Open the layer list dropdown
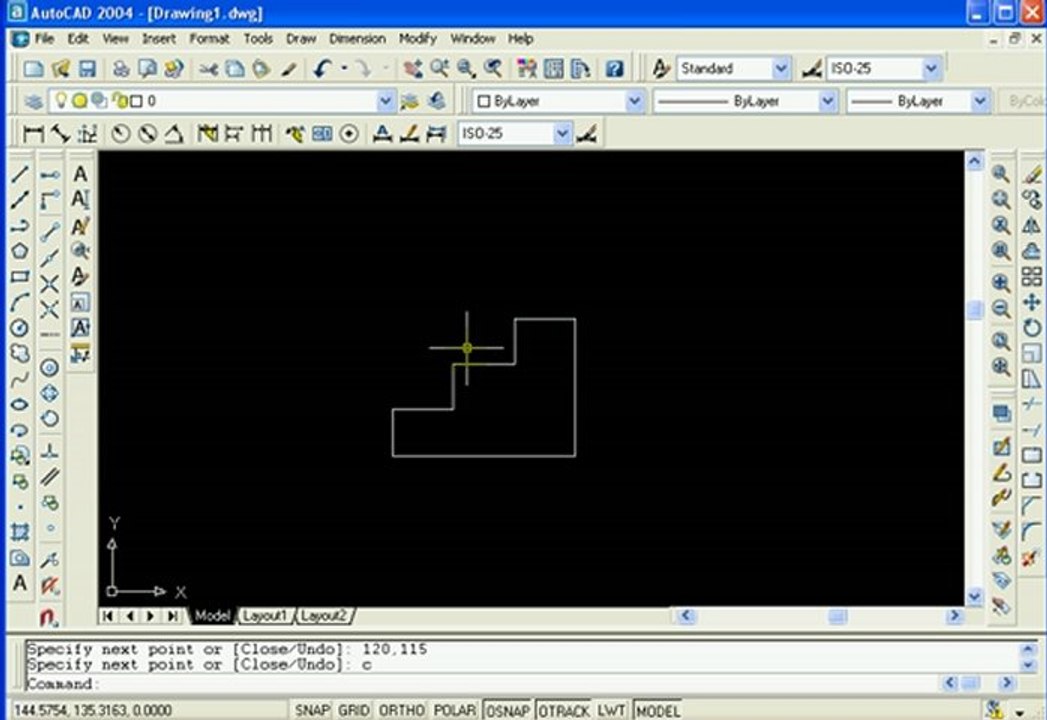Image resolution: width=1047 pixels, height=720 pixels. pos(385,102)
